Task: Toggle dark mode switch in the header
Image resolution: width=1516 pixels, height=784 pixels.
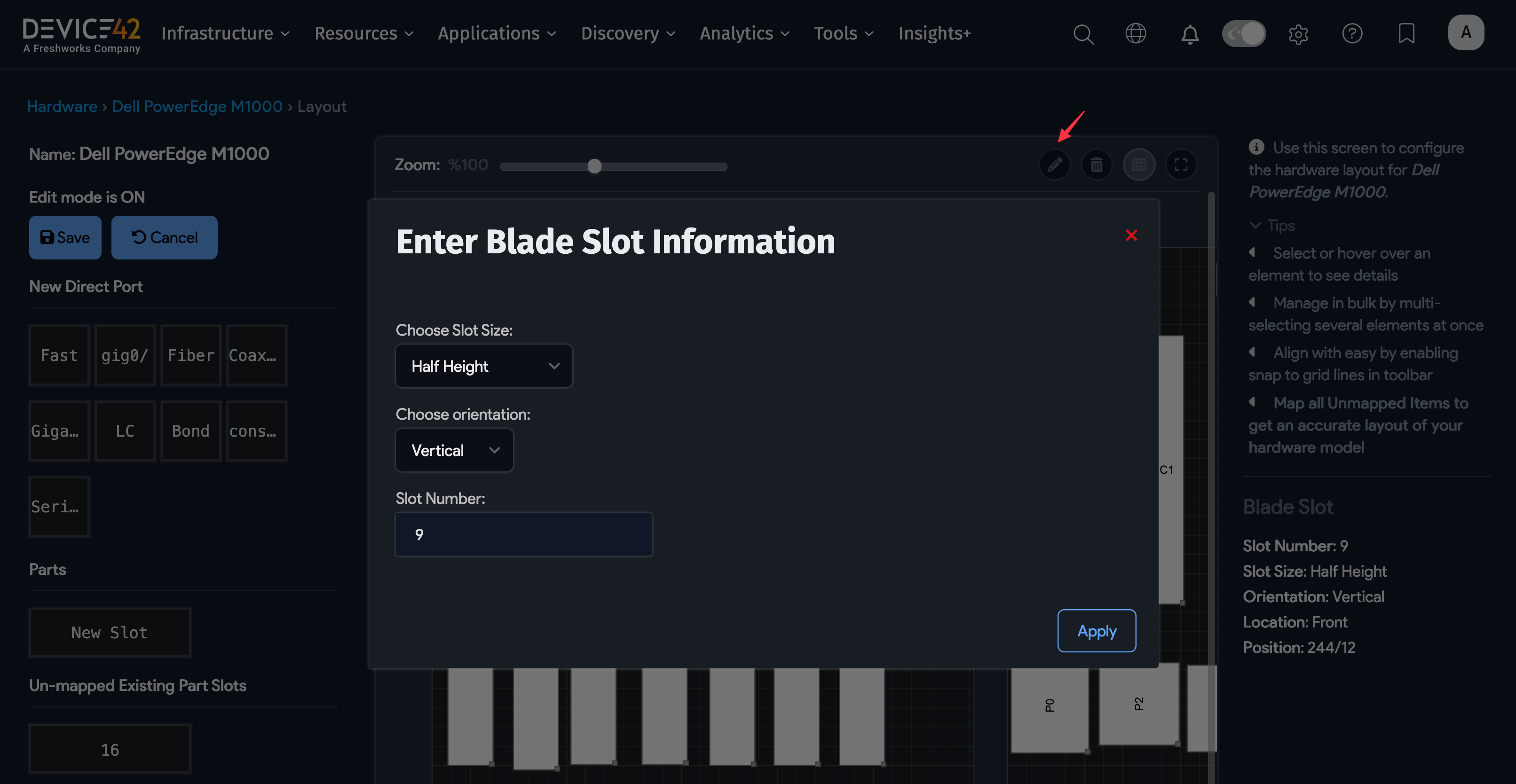Action: tap(1244, 33)
